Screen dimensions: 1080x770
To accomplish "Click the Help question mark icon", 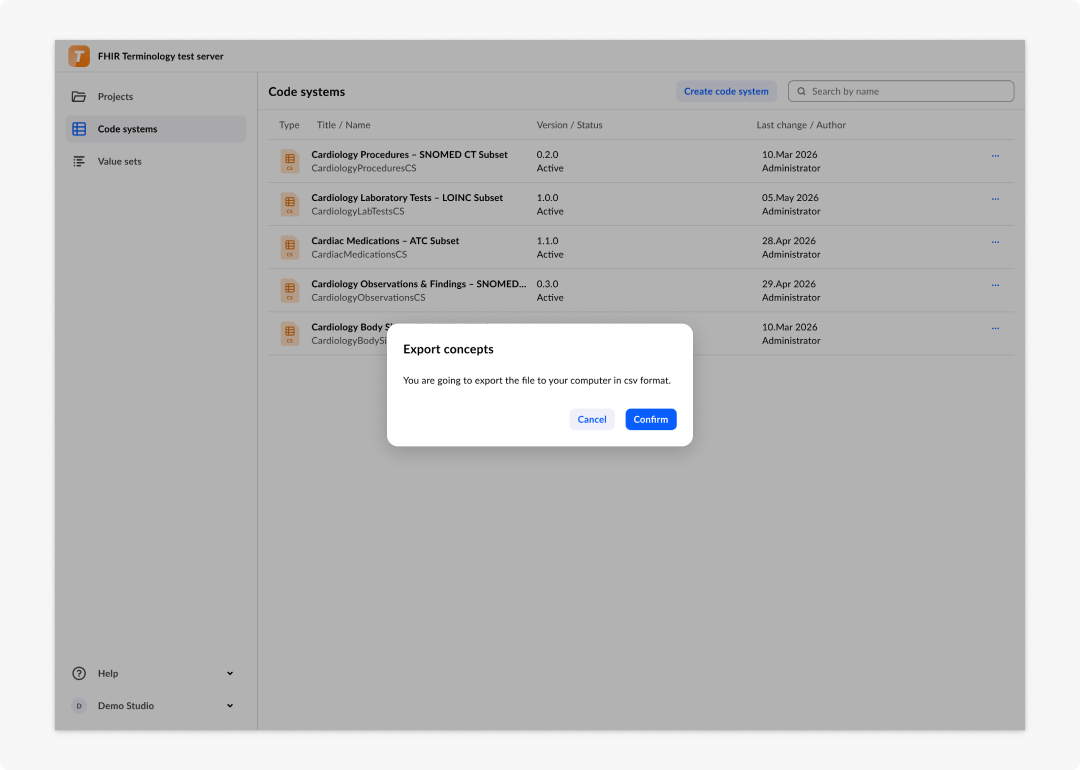I will [x=79, y=673].
